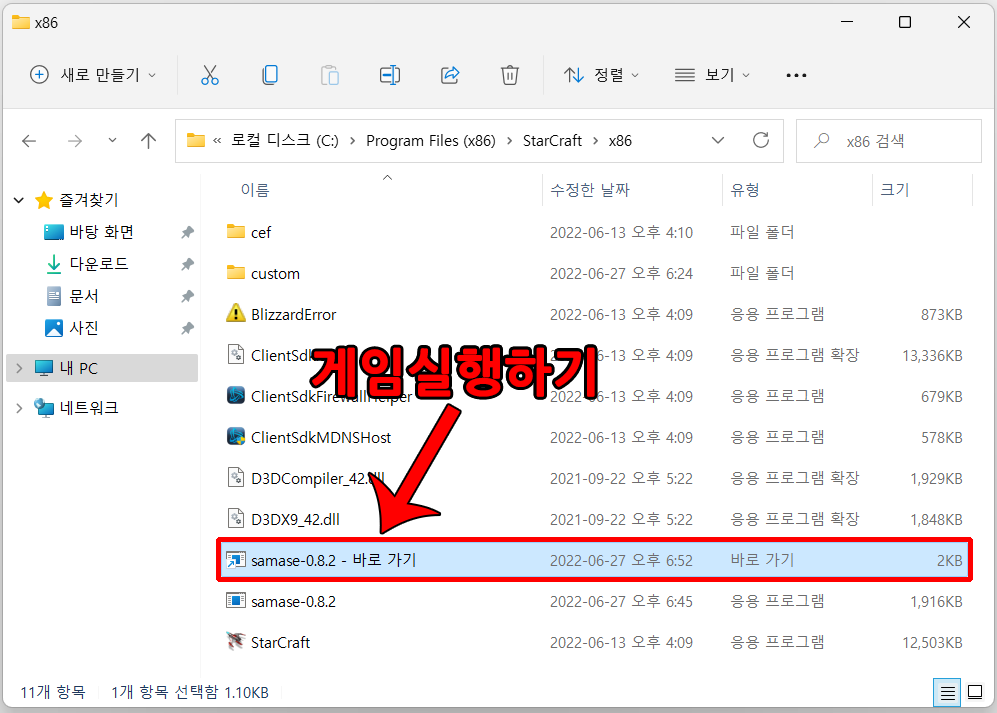The width and height of the screenshot is (997, 713).
Task: Open the 정렬 sort dropdown
Action: pos(601,75)
